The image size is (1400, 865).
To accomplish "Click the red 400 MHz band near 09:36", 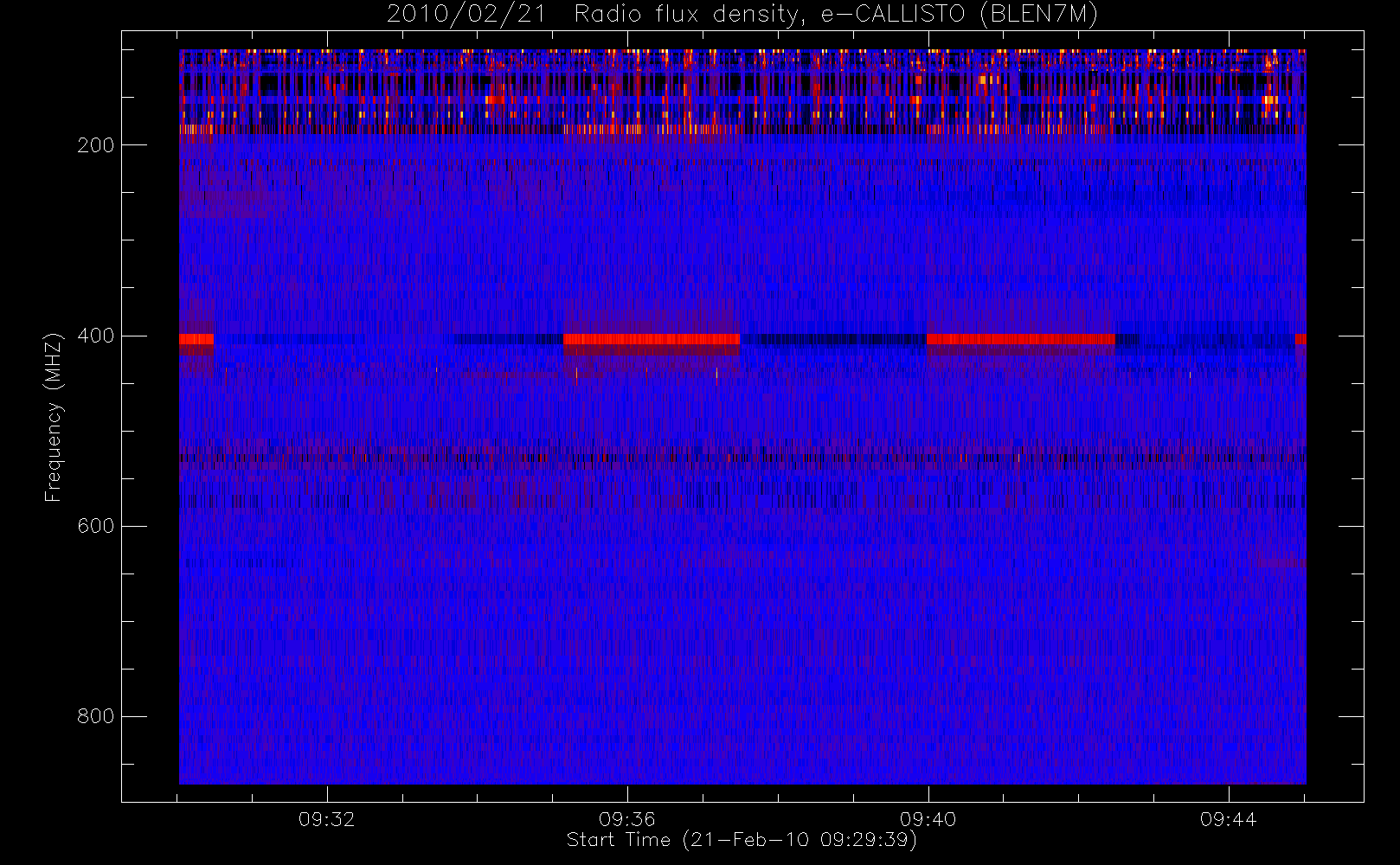I will point(652,339).
